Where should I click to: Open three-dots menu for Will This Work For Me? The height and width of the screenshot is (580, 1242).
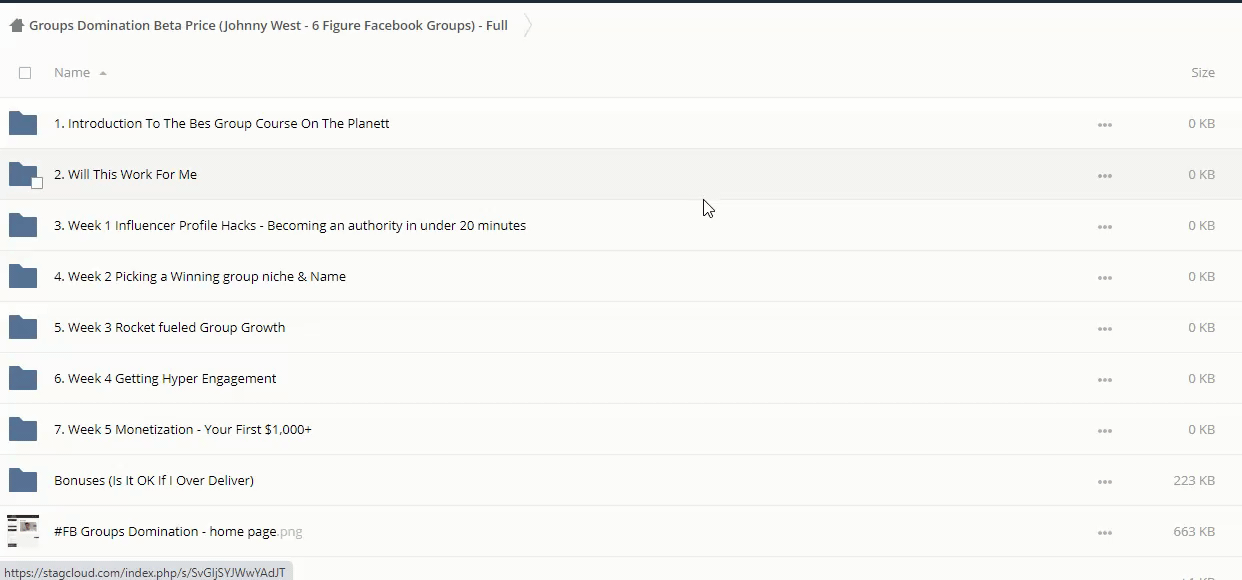tap(1104, 175)
